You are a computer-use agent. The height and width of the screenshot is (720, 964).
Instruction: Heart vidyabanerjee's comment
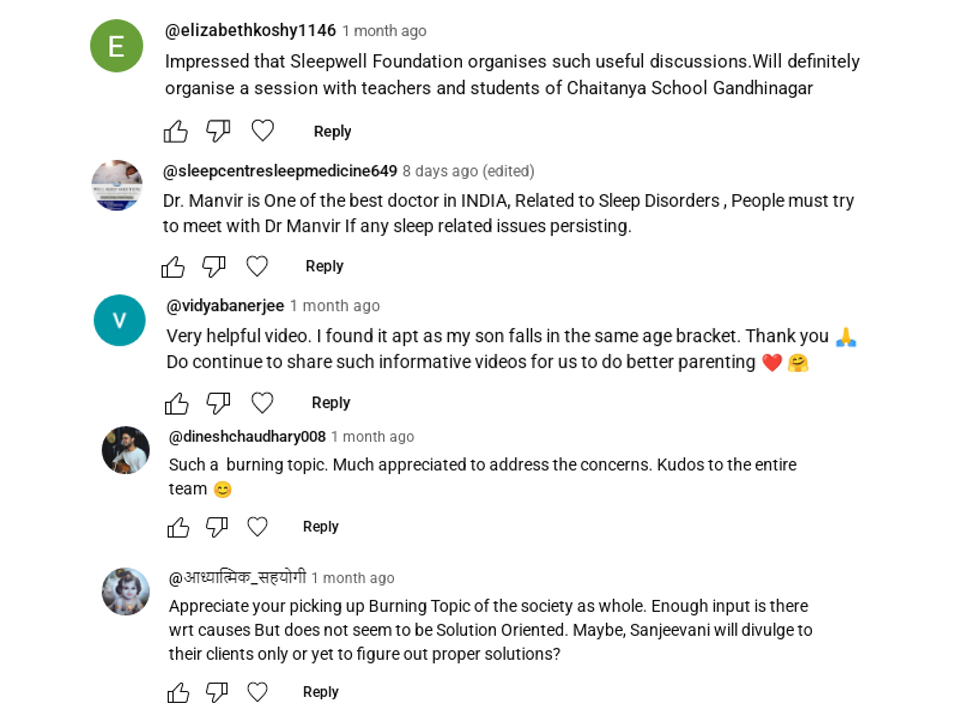coord(262,403)
